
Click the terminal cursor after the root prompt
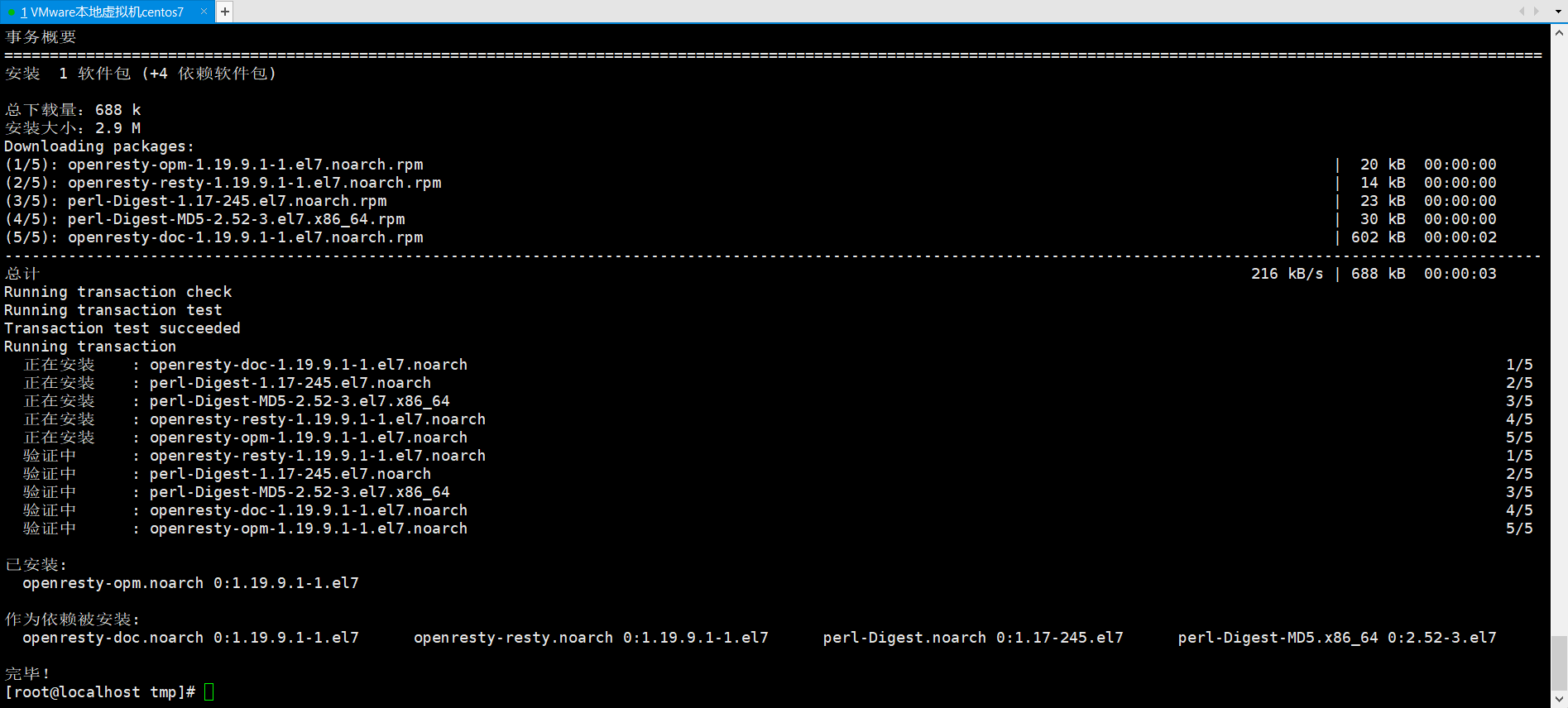point(209,692)
